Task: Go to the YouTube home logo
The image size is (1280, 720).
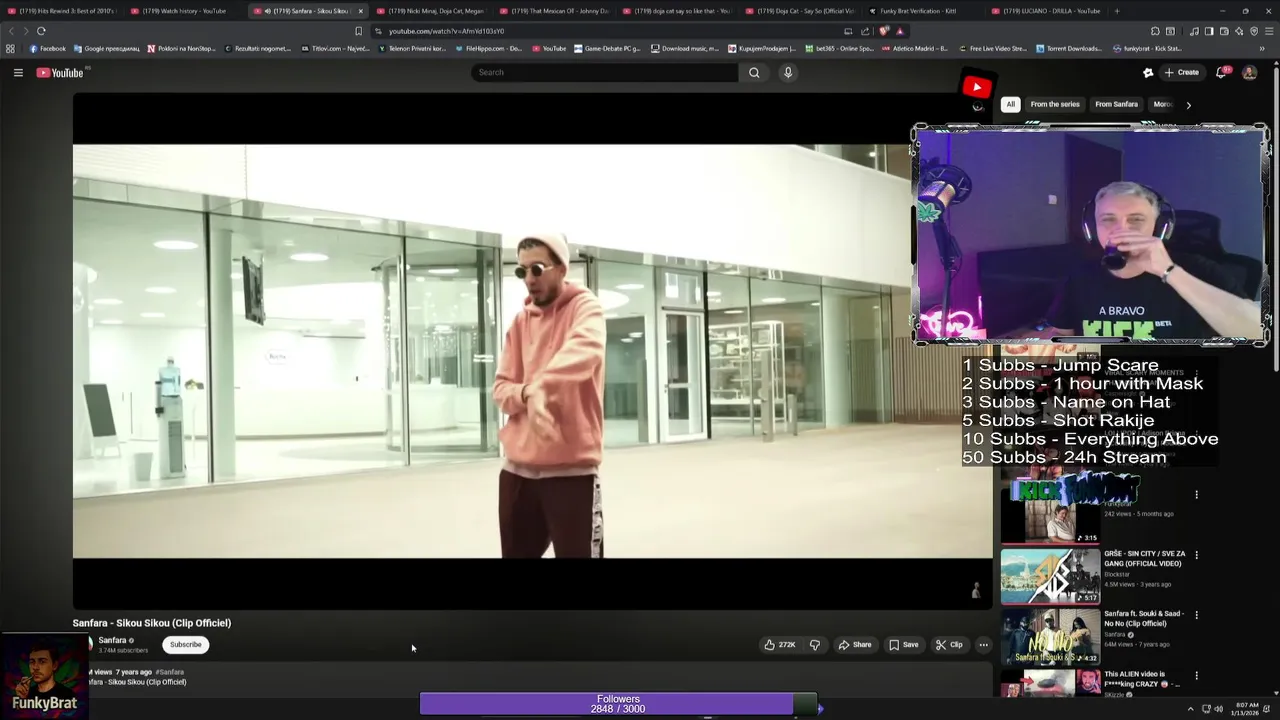Action: click(60, 72)
